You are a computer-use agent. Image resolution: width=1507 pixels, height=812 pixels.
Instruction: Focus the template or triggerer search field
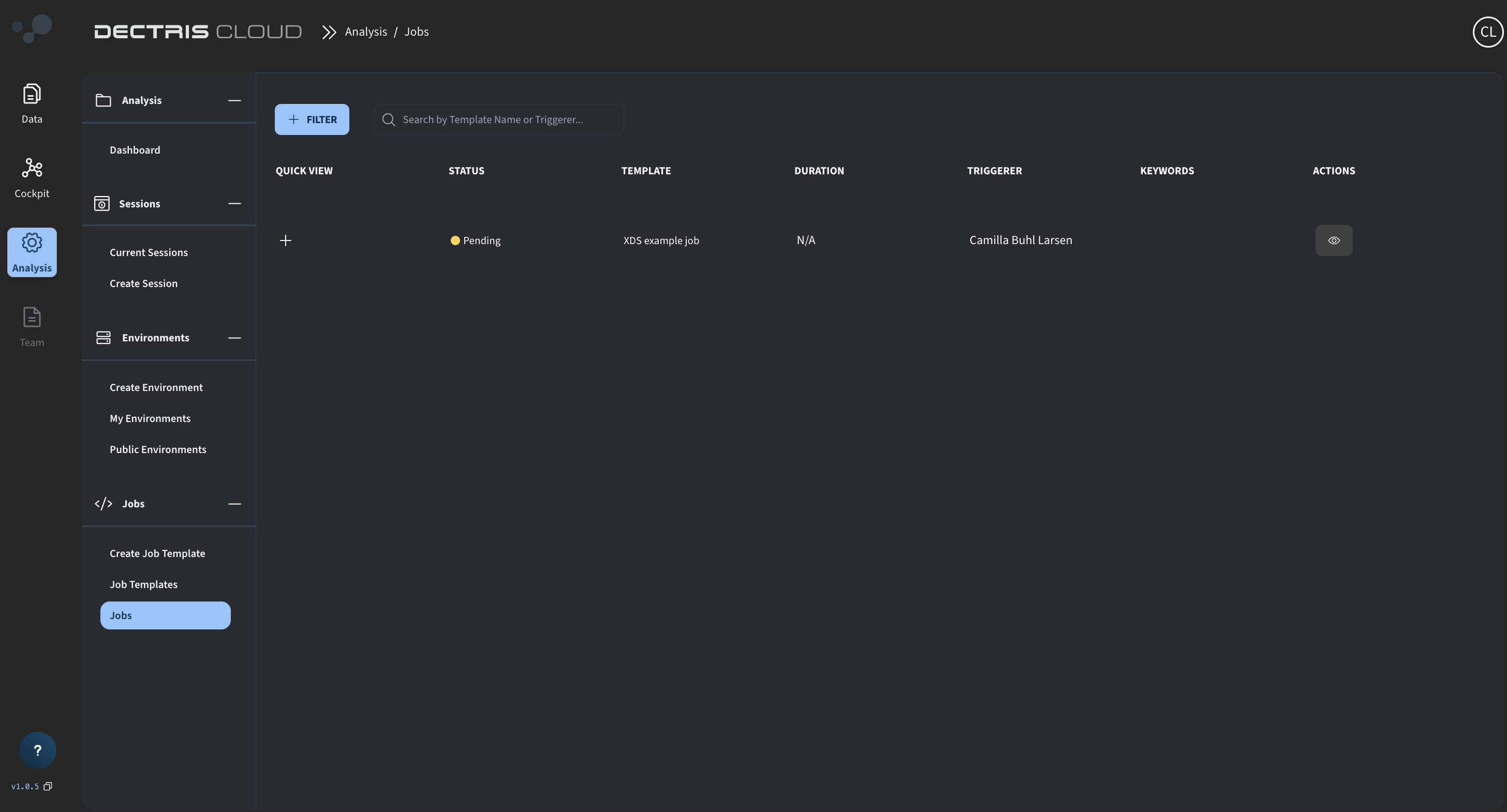(x=498, y=119)
